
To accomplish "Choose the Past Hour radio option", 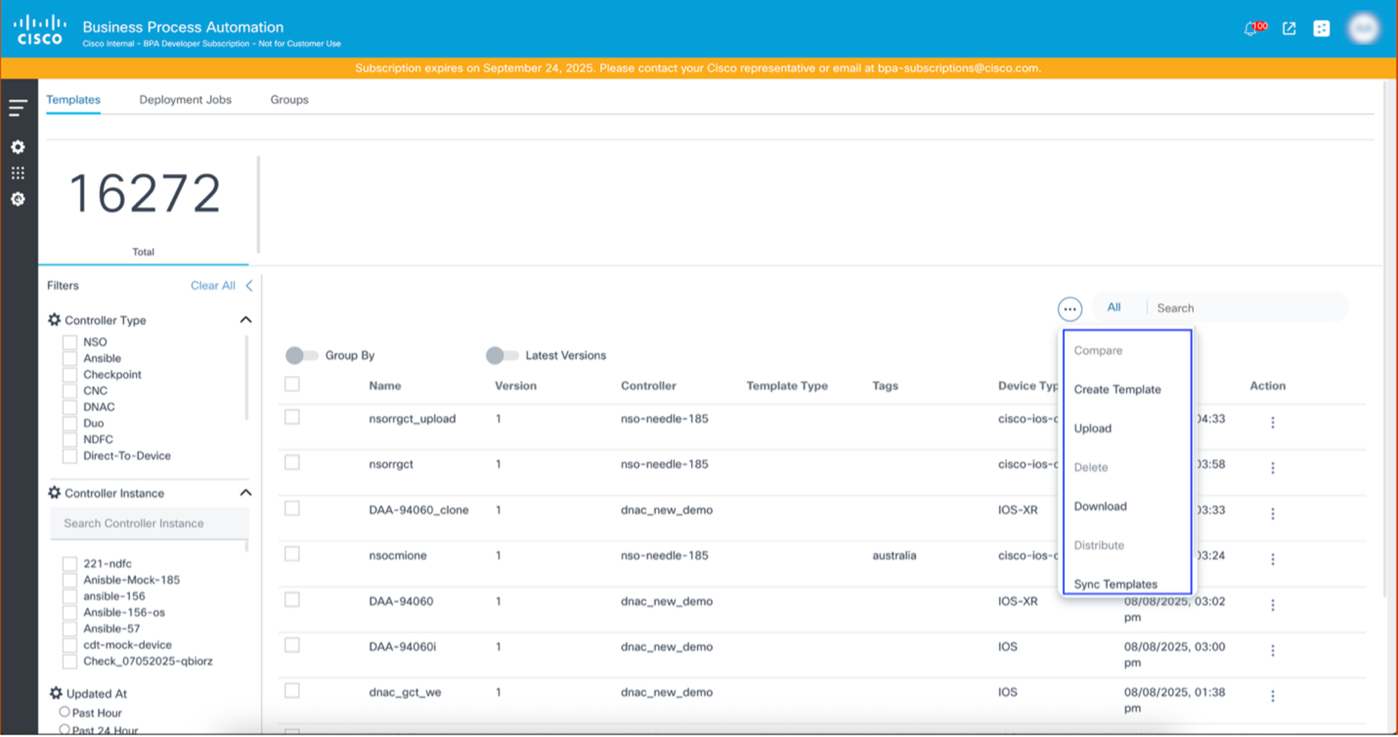I will tap(64, 712).
